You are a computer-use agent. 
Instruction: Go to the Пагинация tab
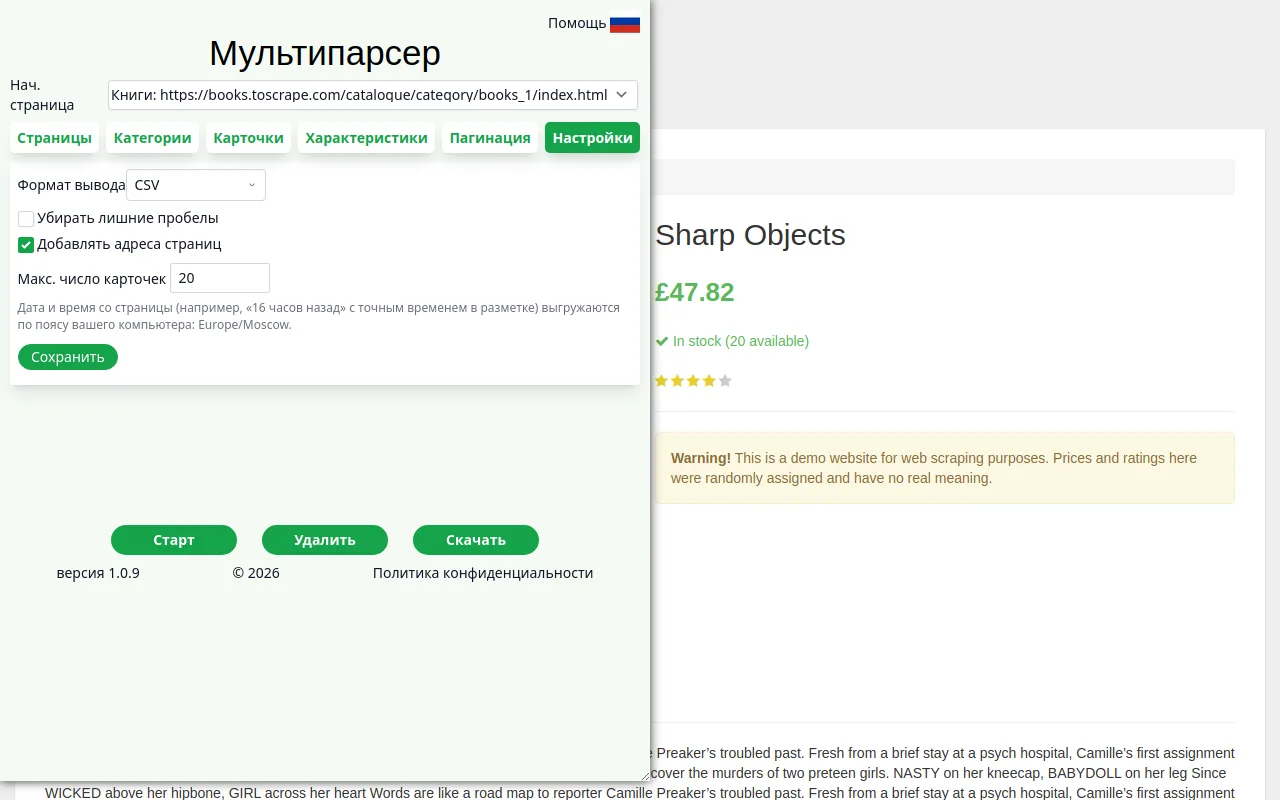tap(490, 138)
